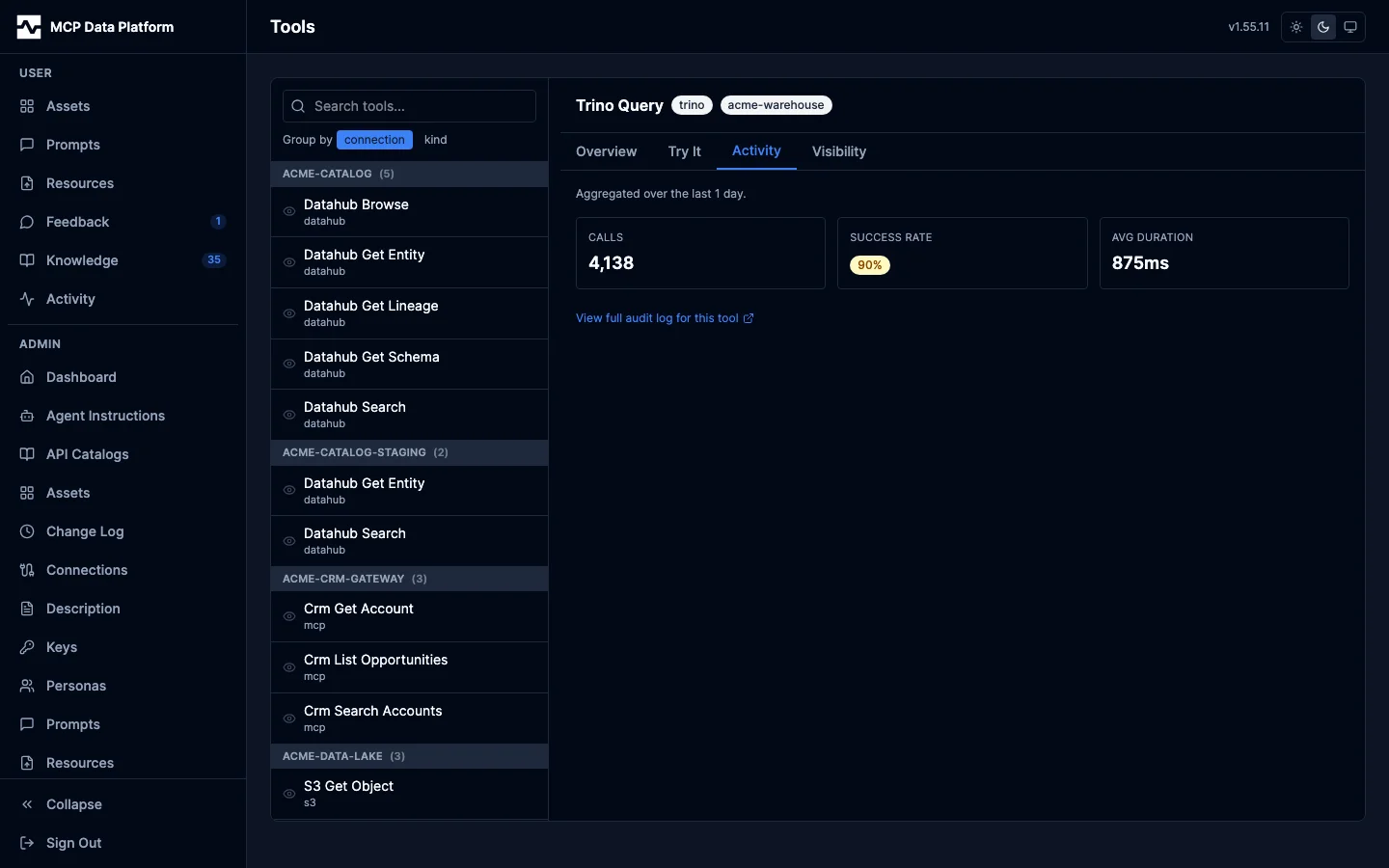Click the trino tag badge
The width and height of the screenshot is (1389, 868).
(x=692, y=105)
